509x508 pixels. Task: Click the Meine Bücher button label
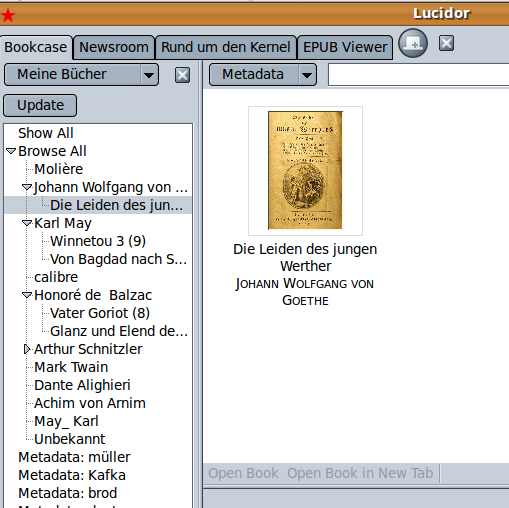pyautogui.click(x=62, y=74)
